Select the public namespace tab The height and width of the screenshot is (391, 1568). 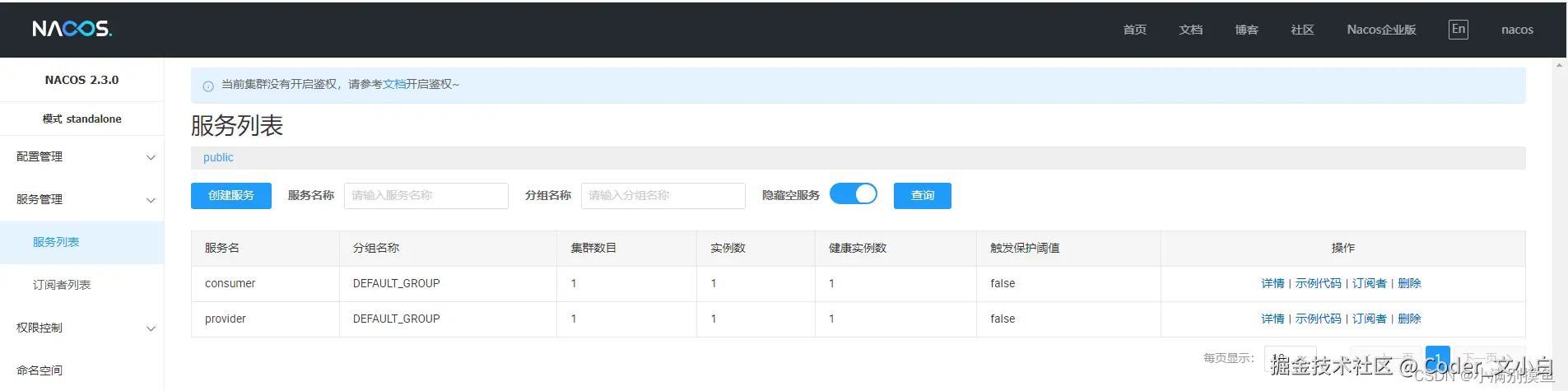(x=218, y=157)
